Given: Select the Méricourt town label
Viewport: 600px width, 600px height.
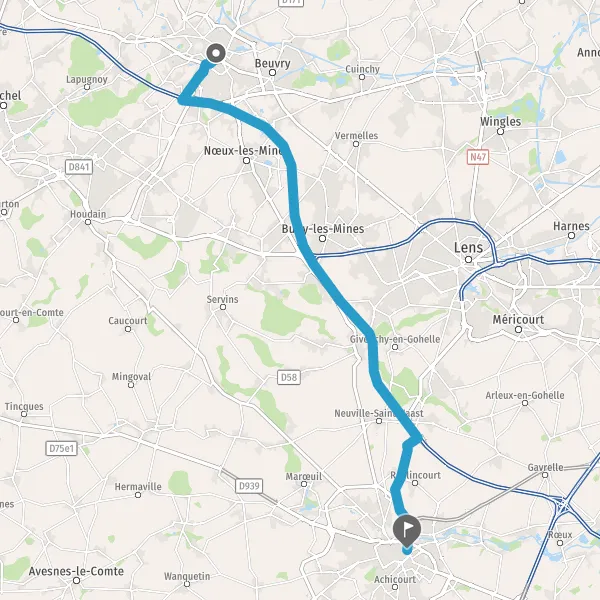Looking at the screenshot, I should pos(518,320).
